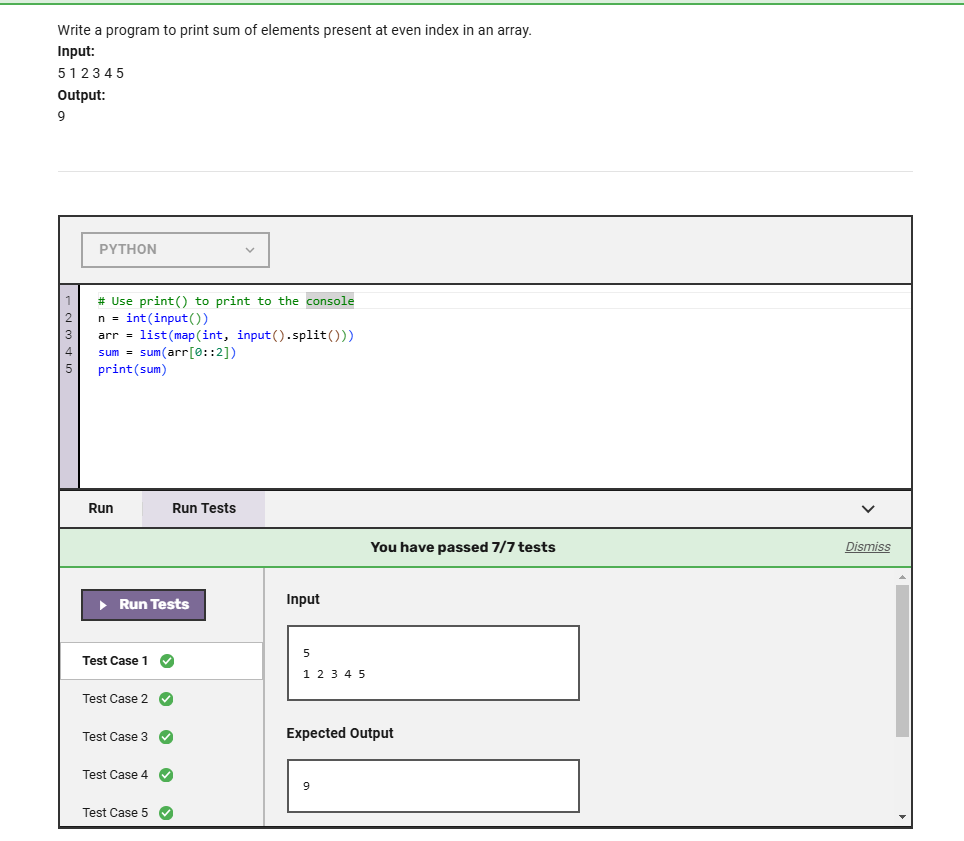Open the PYTHON language dropdown
The image size is (964, 841).
175,250
